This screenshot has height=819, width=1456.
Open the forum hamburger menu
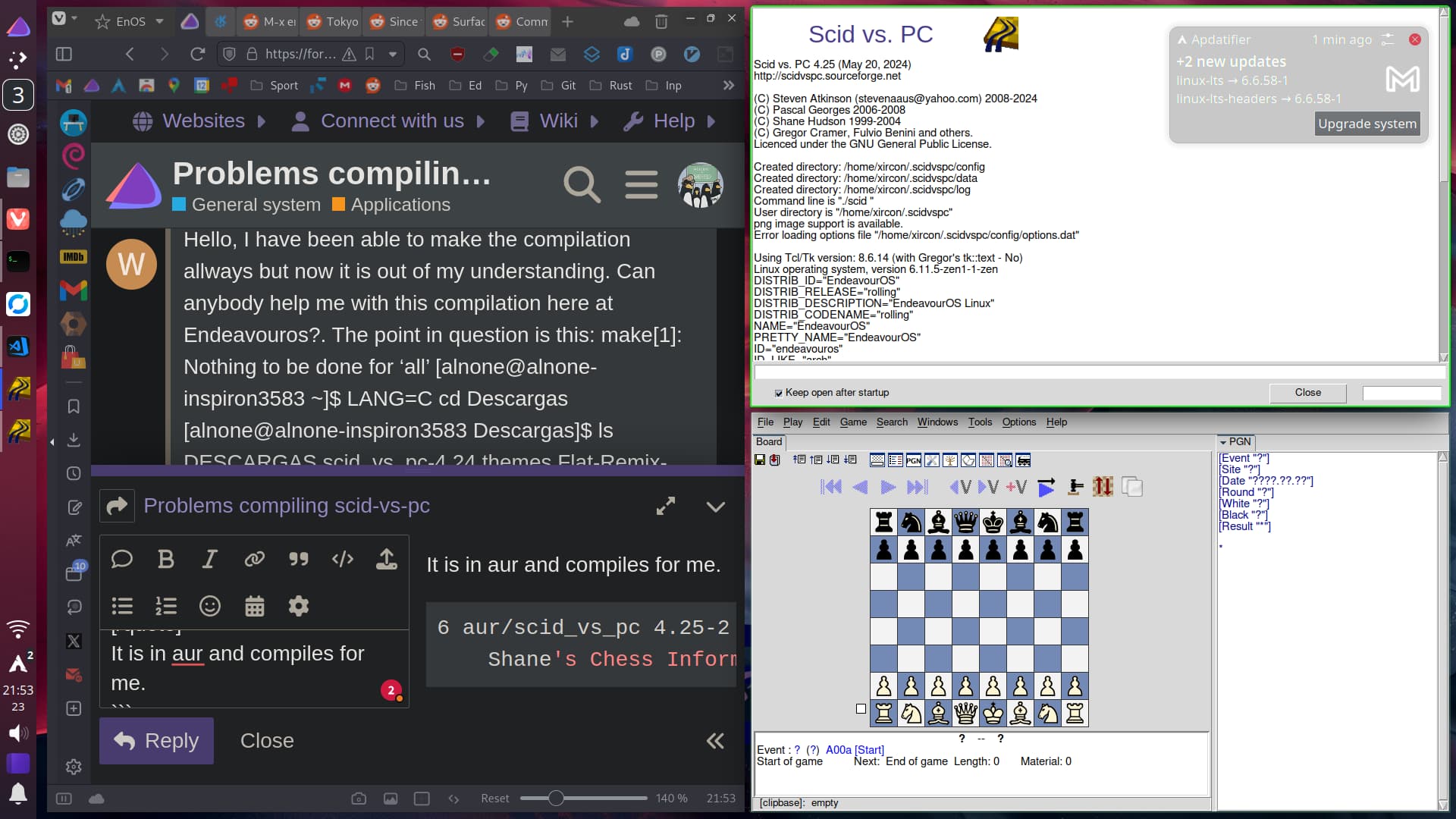(642, 185)
